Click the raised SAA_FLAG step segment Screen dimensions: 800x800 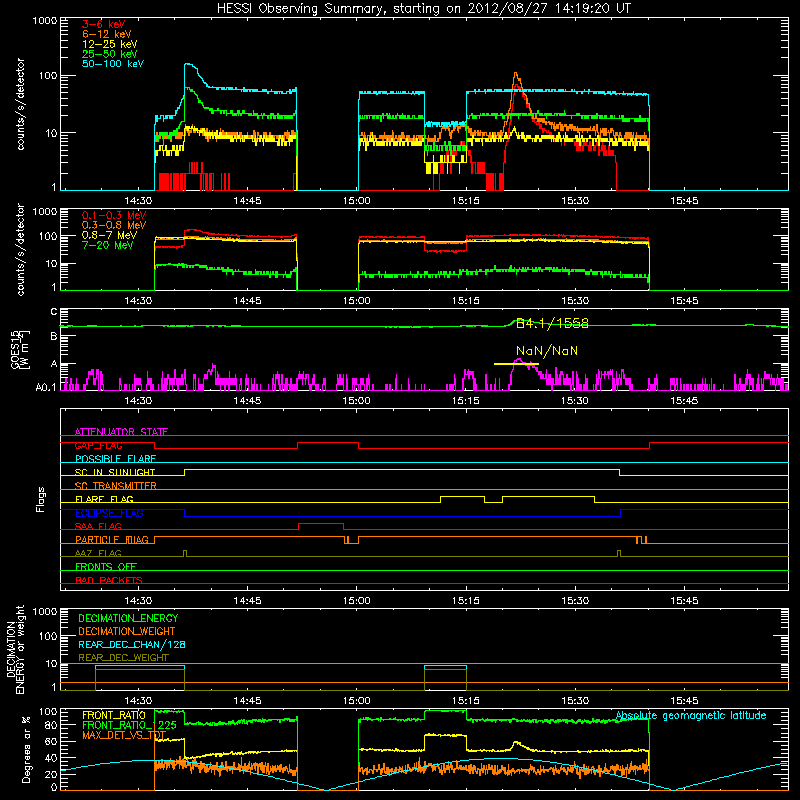[x=320, y=523]
